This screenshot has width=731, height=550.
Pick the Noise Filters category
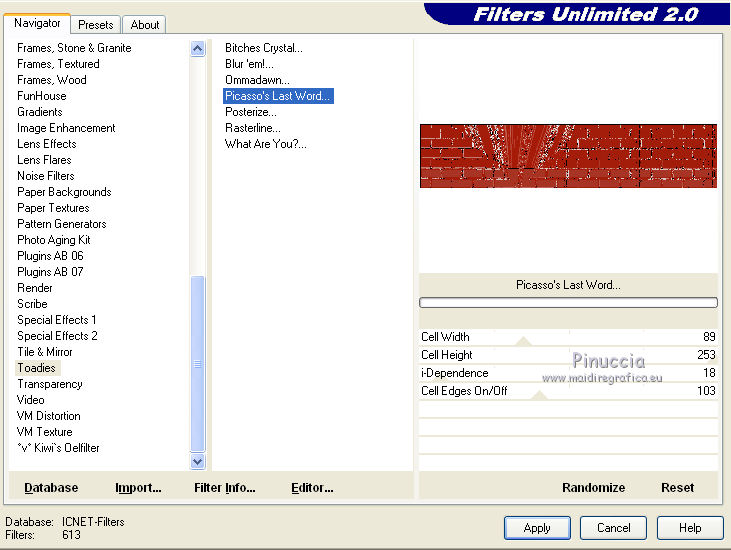[x=46, y=176]
